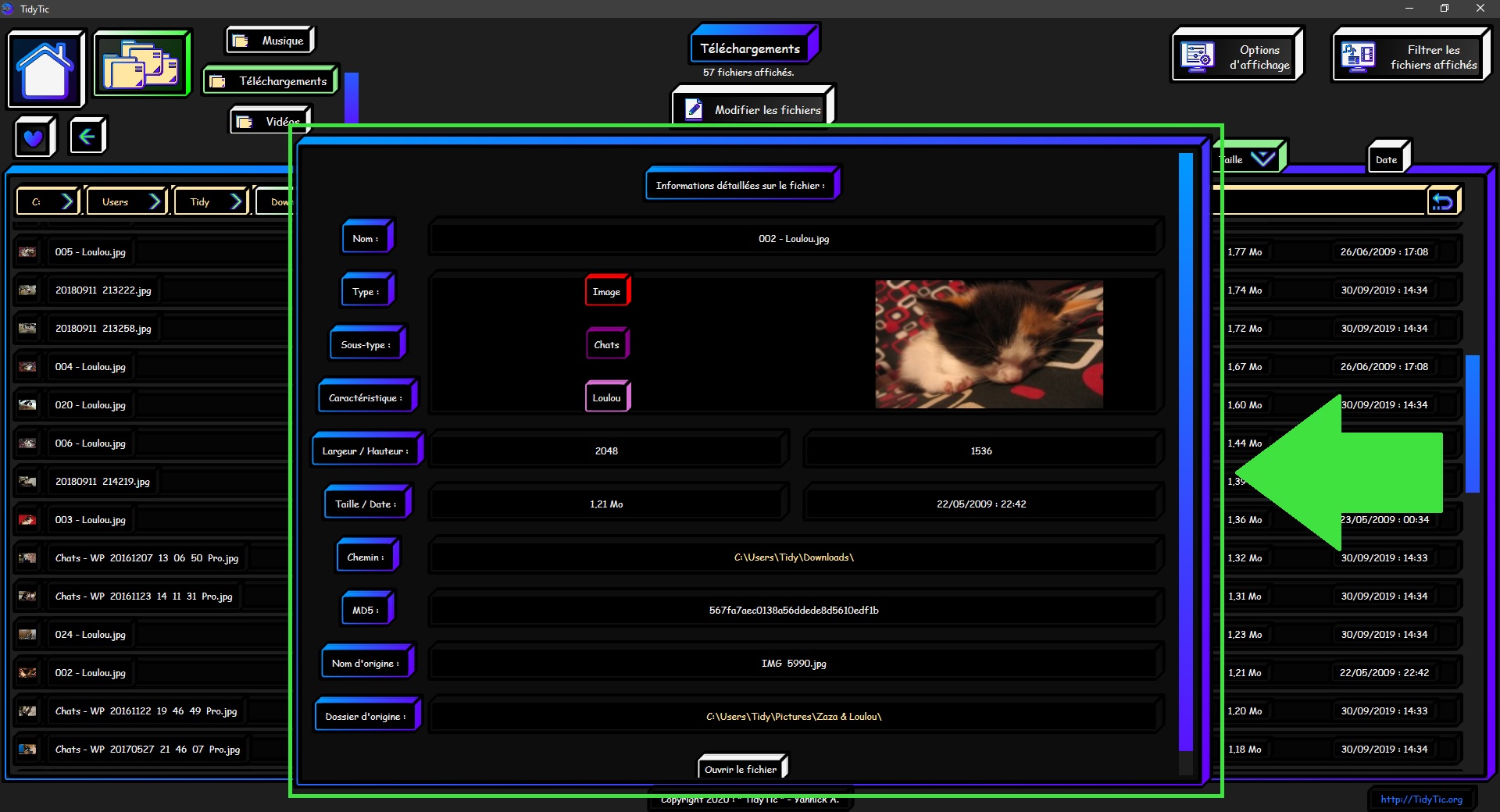The image size is (1500, 812).
Task: Sort files by the Date column
Action: point(1387,159)
